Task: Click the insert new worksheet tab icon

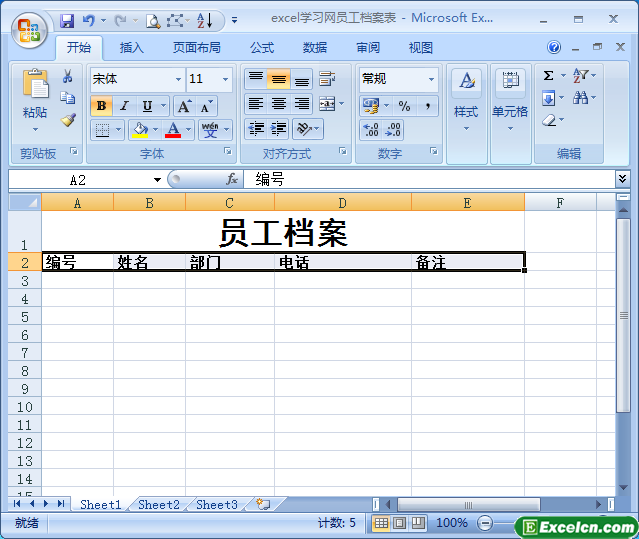Action: coord(263,505)
